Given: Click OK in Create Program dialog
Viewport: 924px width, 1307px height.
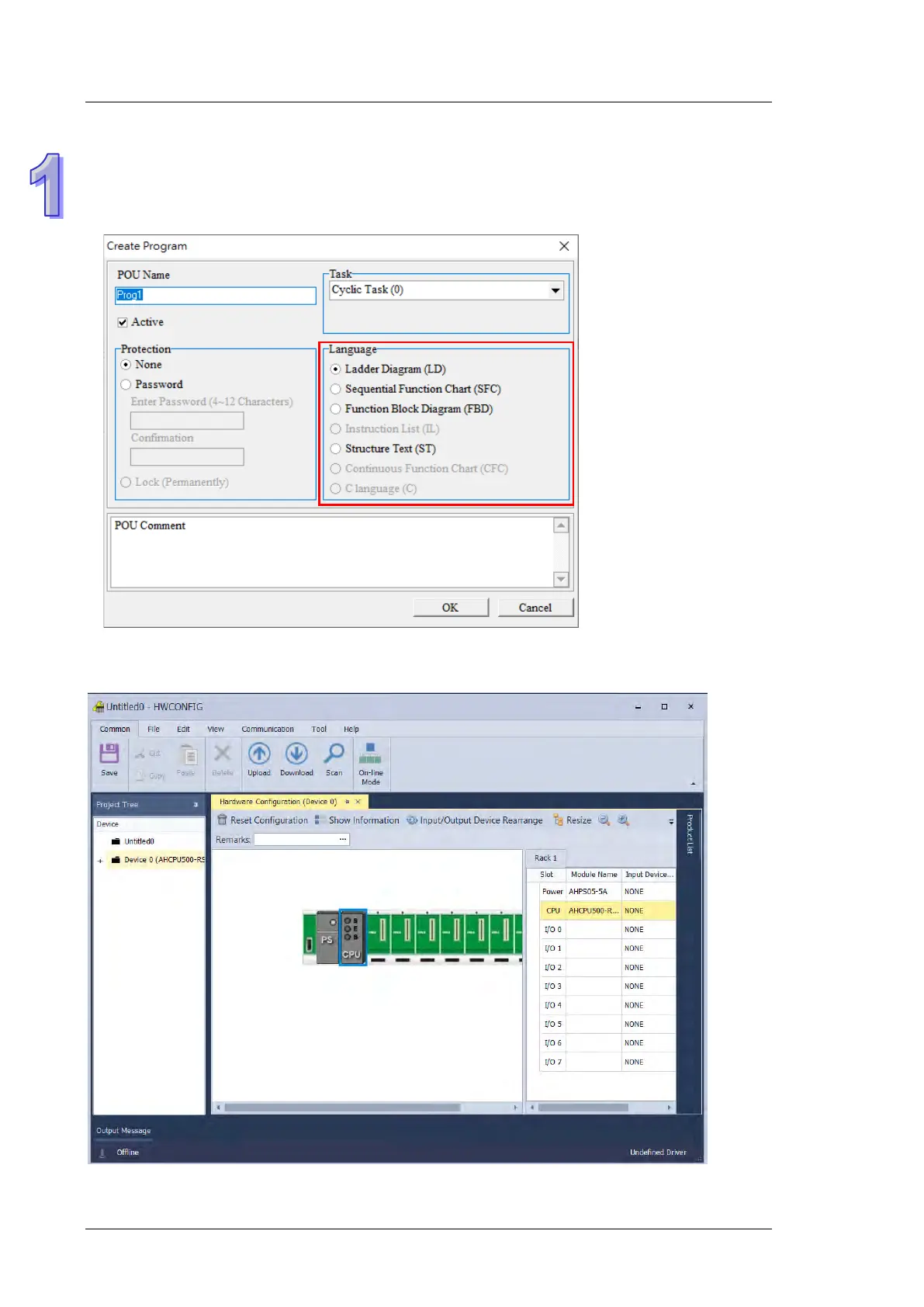Looking at the screenshot, I should (450, 608).
